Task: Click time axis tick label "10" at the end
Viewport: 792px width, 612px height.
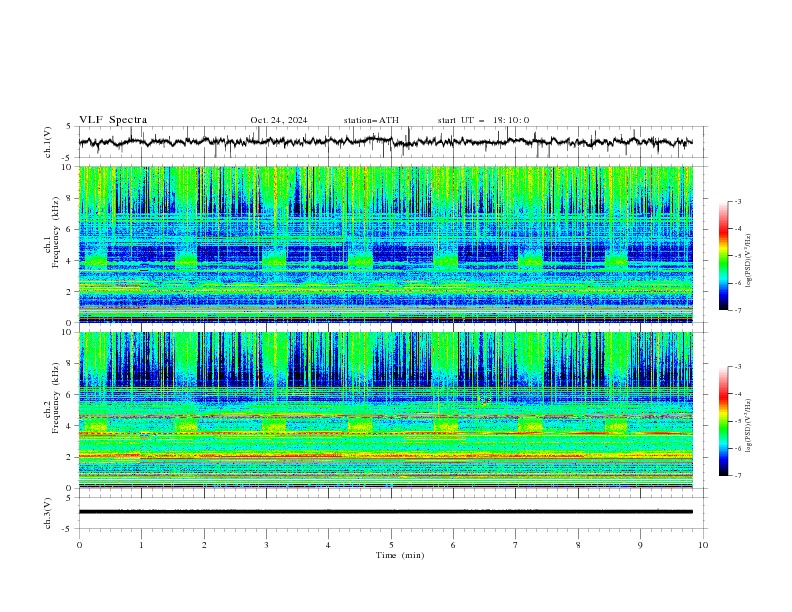Action: pos(703,545)
